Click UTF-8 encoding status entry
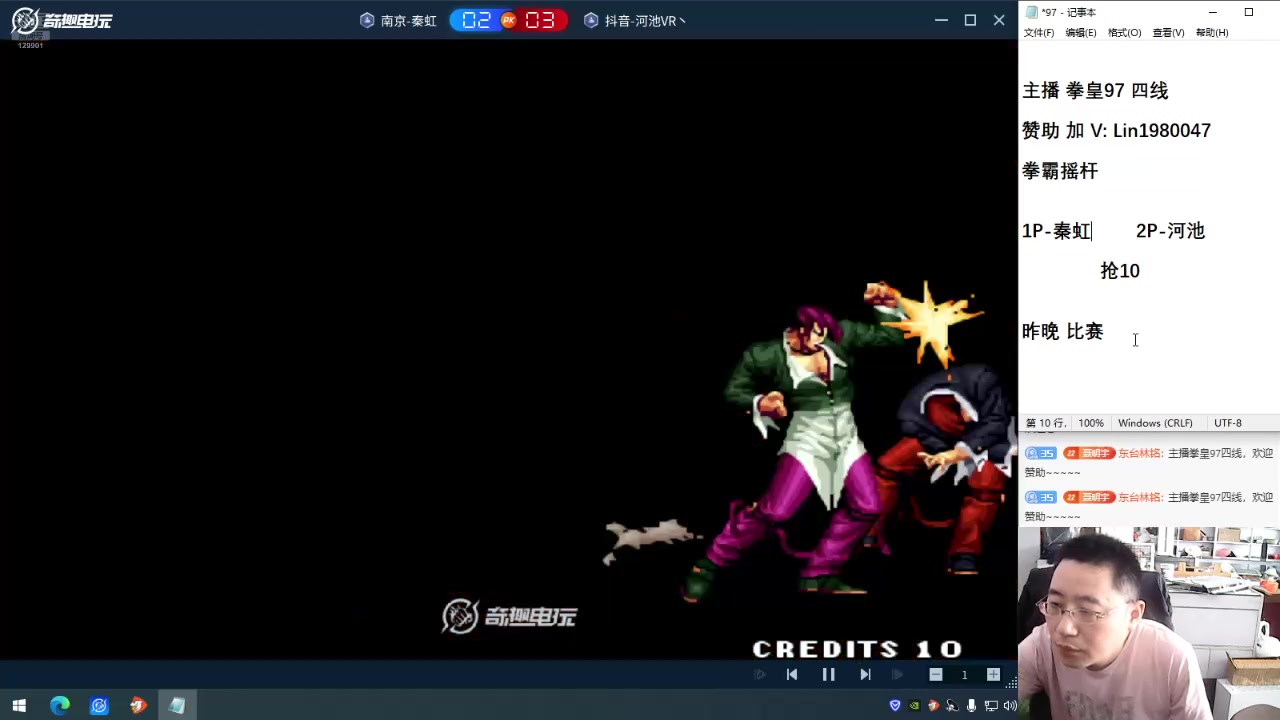The width and height of the screenshot is (1280, 720). coord(1228,423)
